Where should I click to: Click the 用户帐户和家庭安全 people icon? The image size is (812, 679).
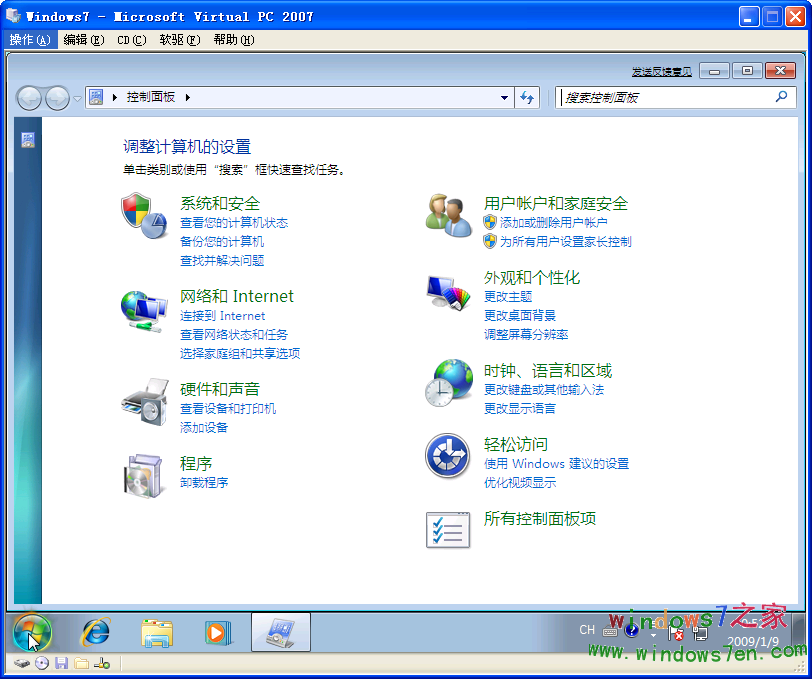(x=448, y=215)
